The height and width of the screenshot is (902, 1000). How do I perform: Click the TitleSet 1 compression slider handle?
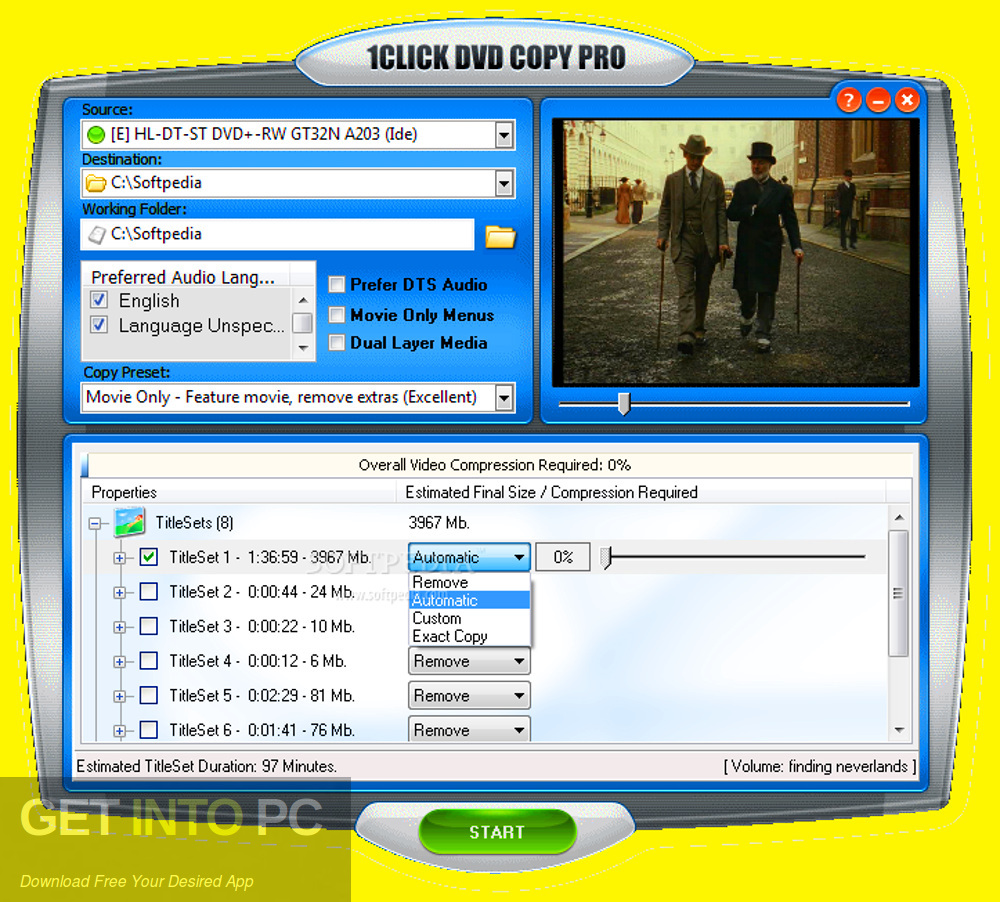(606, 557)
